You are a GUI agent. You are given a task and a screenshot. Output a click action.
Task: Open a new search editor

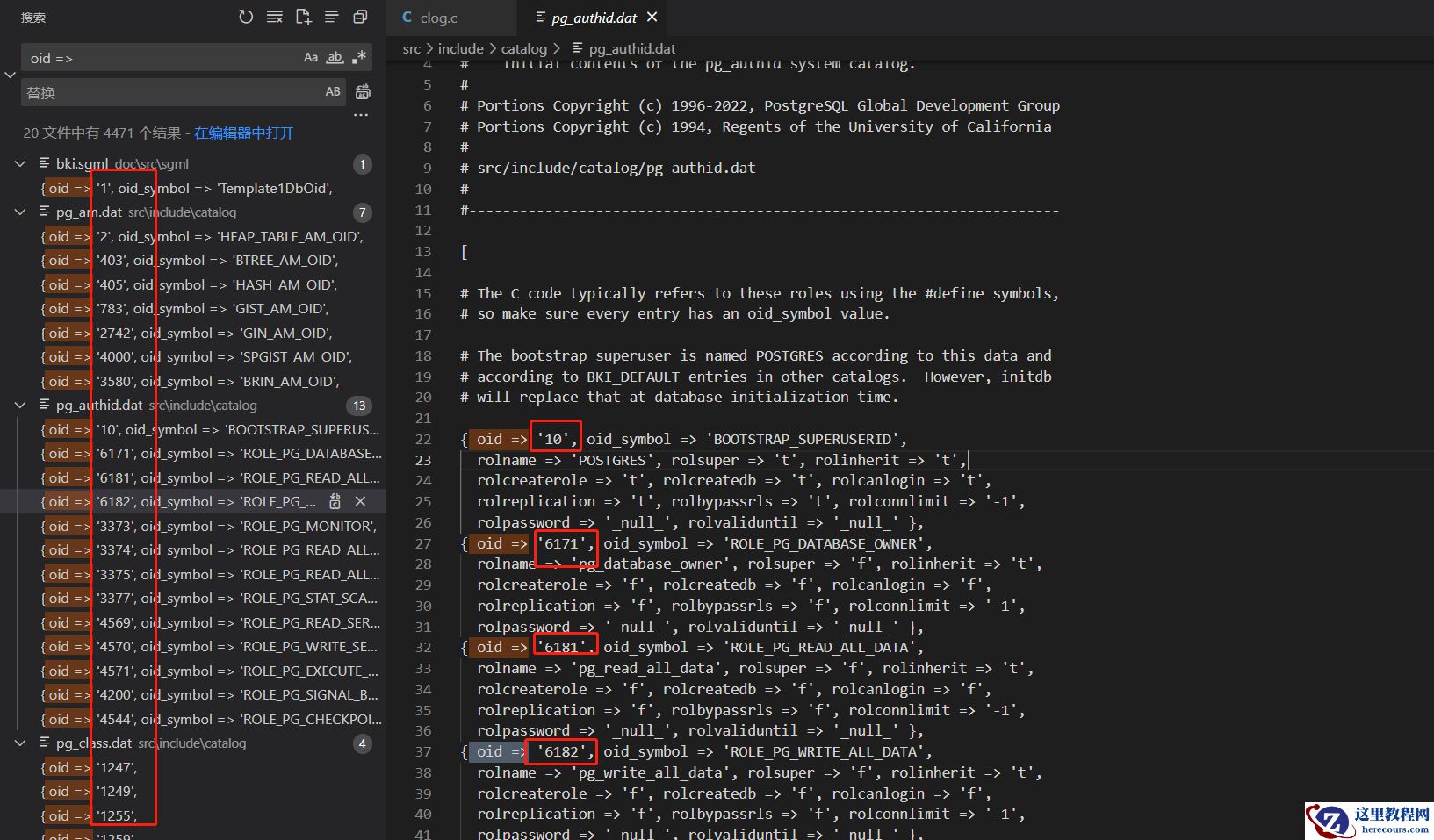[303, 17]
